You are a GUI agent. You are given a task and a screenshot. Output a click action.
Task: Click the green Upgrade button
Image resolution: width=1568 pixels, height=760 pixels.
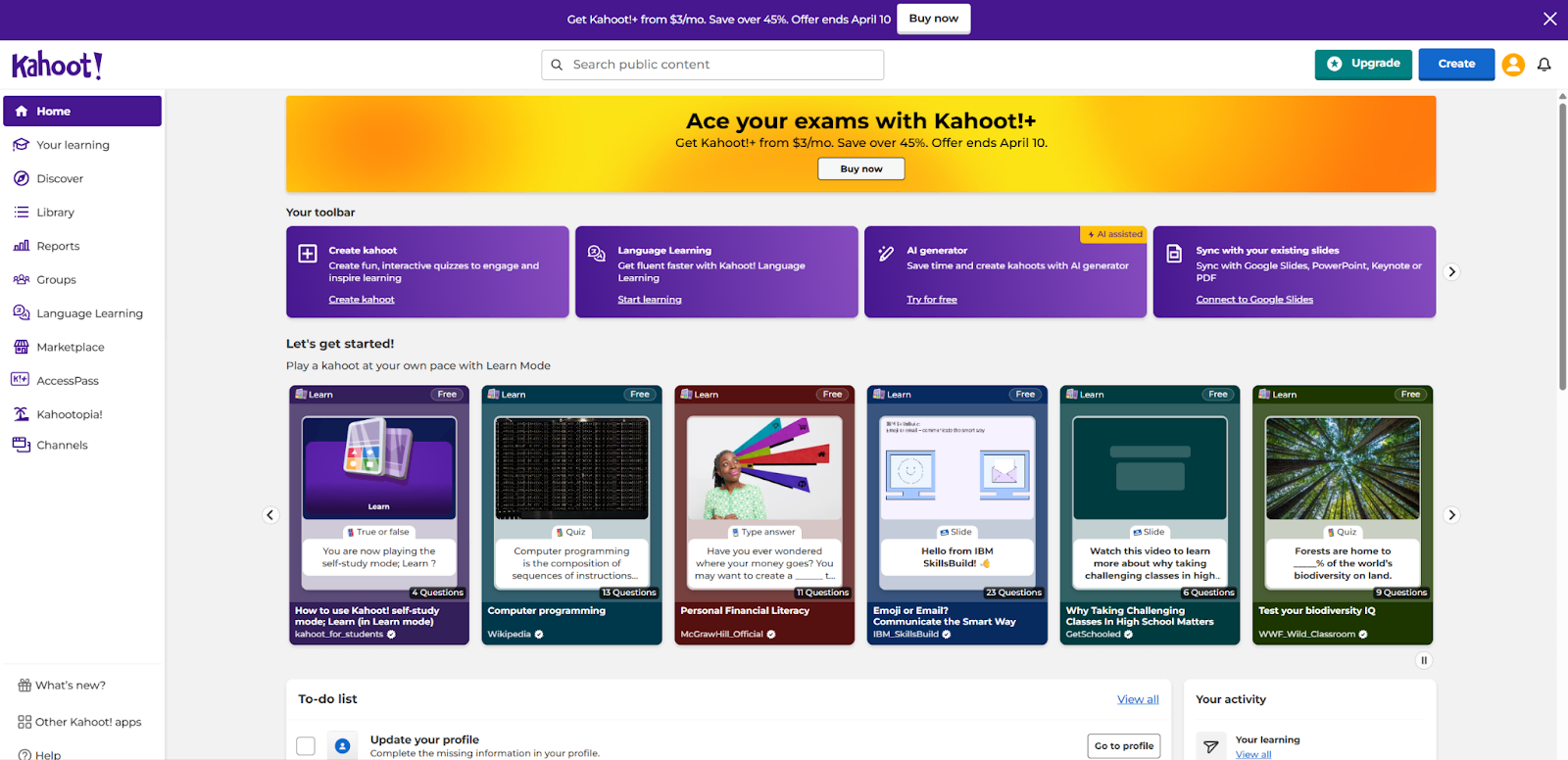1362,65
